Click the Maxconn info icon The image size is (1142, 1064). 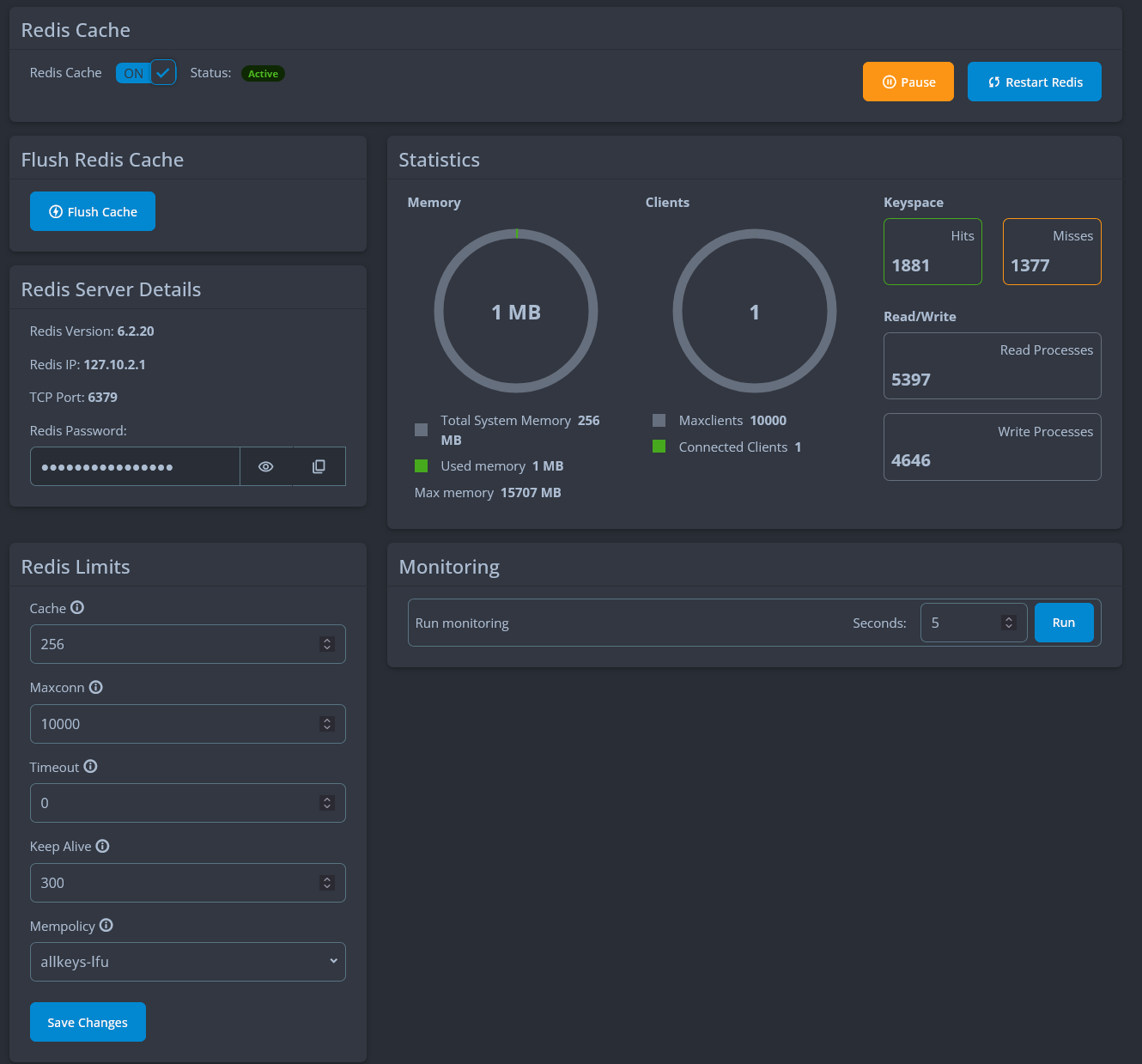coord(96,687)
